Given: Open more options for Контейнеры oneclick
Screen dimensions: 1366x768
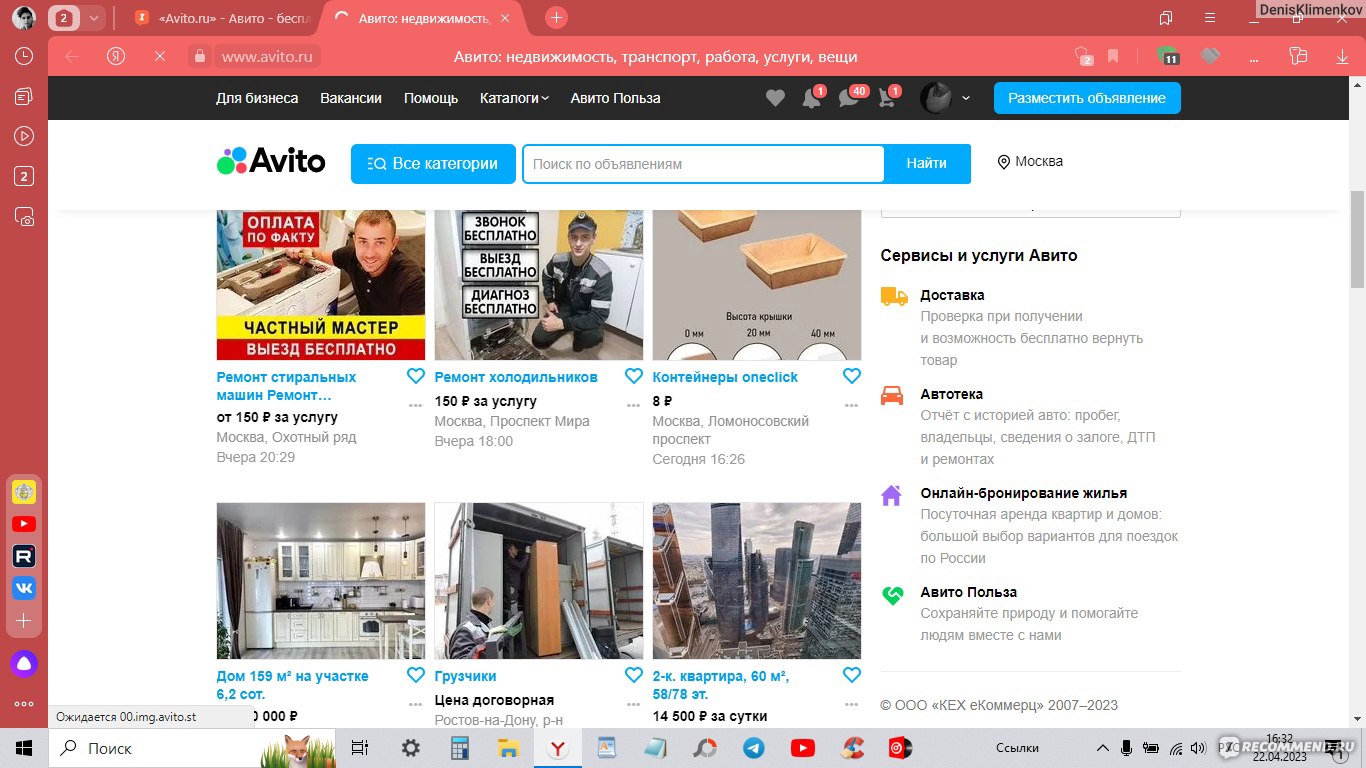Looking at the screenshot, I should (852, 405).
